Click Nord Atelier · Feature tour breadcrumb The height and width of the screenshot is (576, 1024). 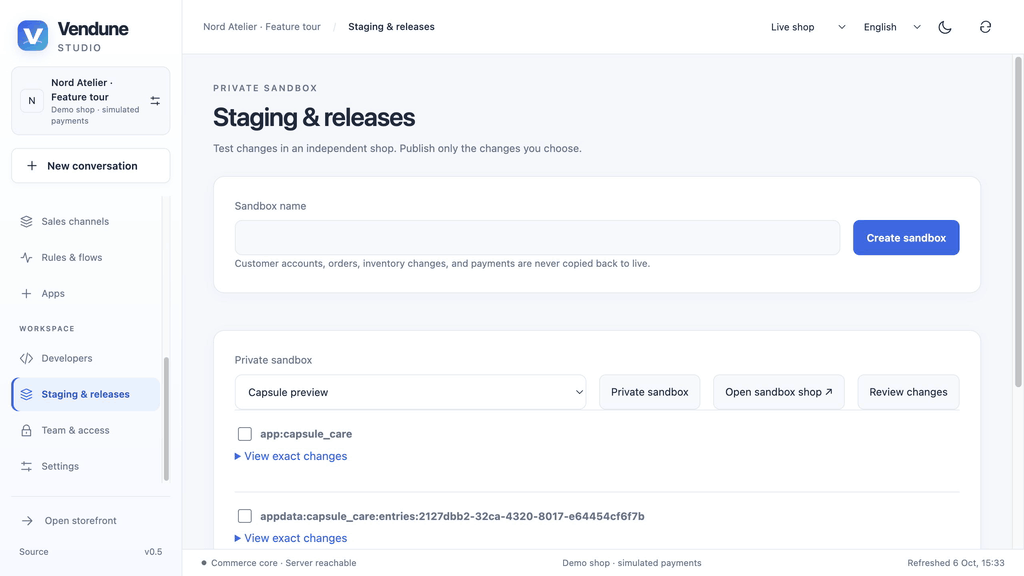pos(262,27)
